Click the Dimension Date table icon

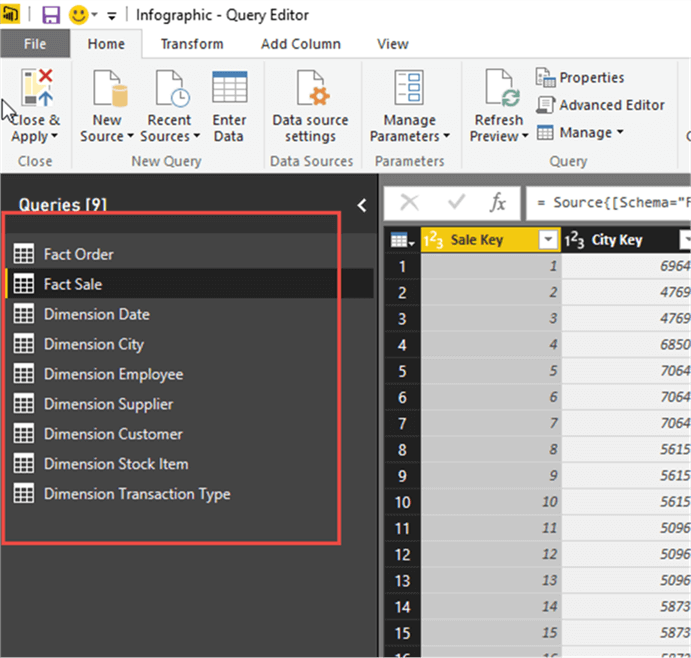point(23,314)
